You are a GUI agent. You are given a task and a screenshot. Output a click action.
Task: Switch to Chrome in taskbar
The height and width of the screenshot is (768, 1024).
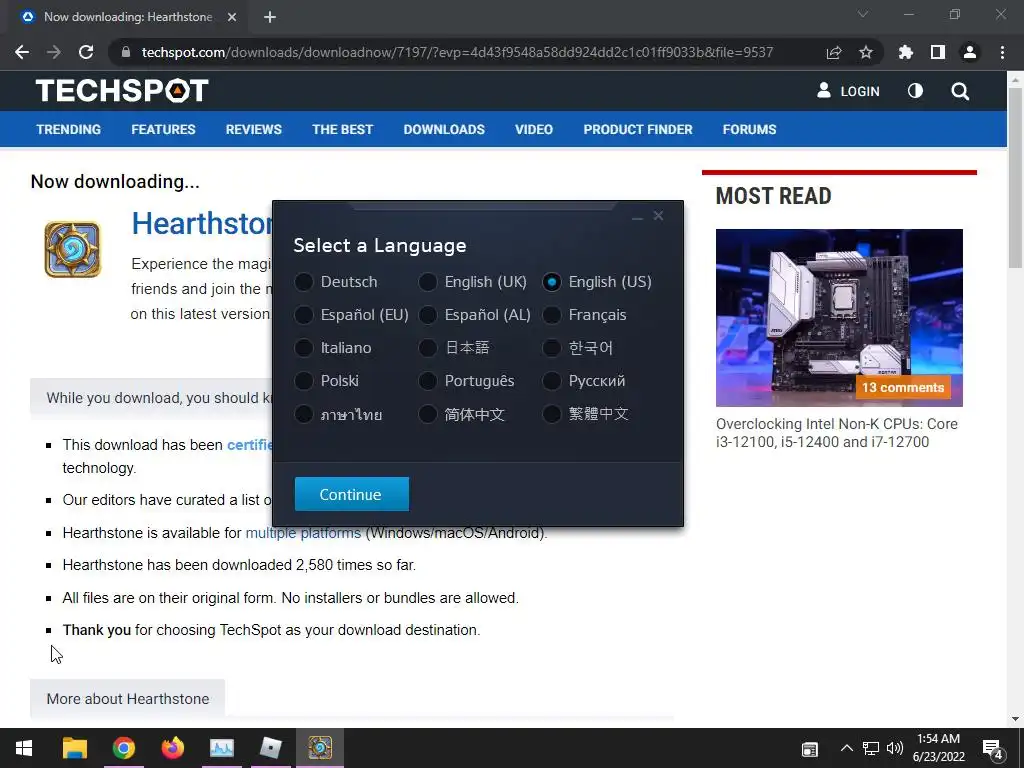coord(123,748)
